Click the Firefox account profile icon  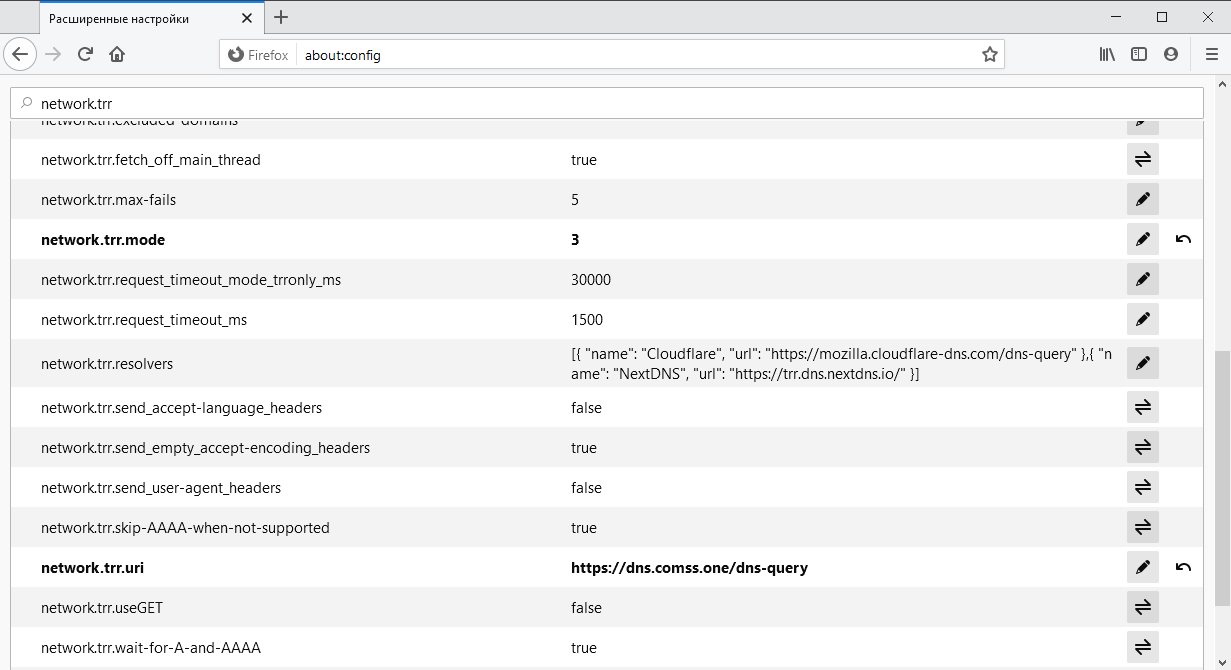pos(1171,54)
